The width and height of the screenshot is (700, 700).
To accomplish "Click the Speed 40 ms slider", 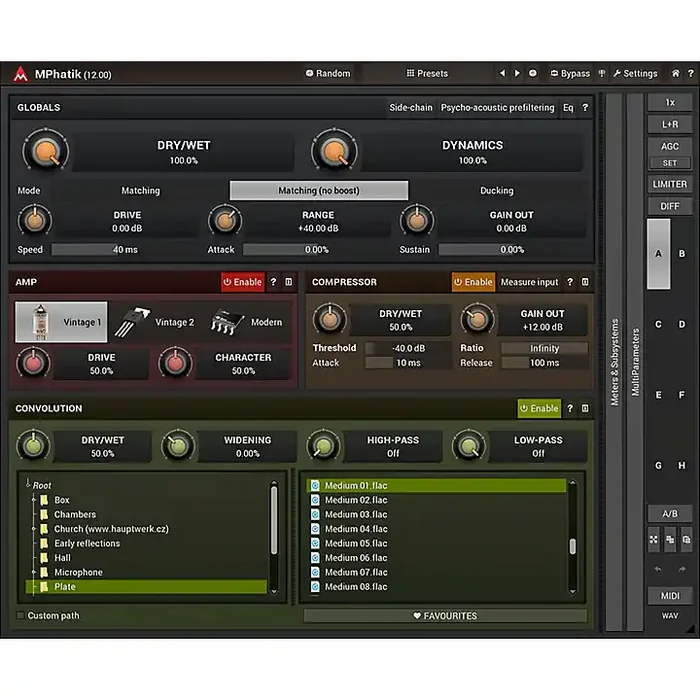I will pyautogui.click(x=124, y=250).
